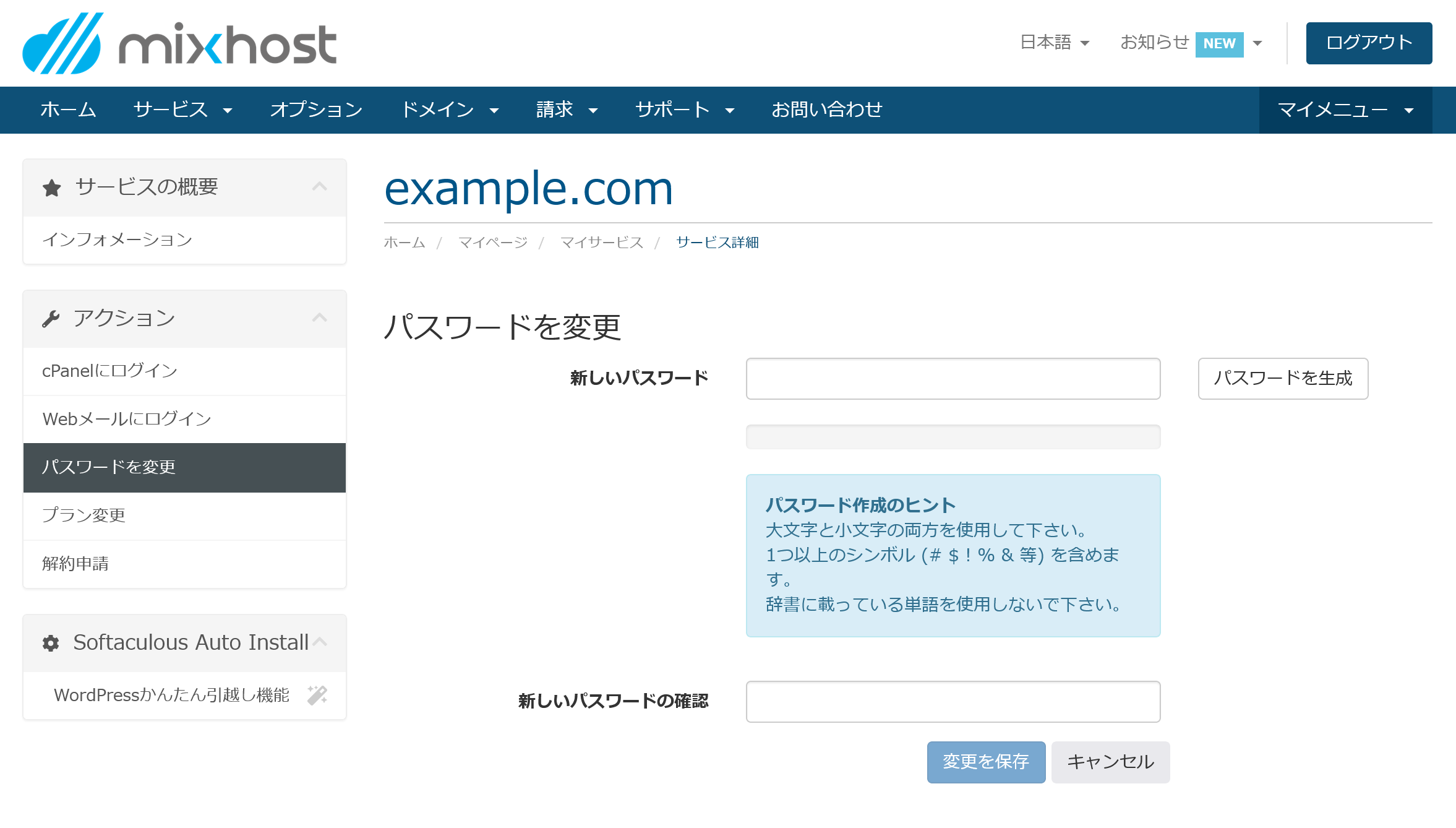Click the NEW badge next to お知らせ
The width and height of the screenshot is (1456, 828).
pos(1218,44)
